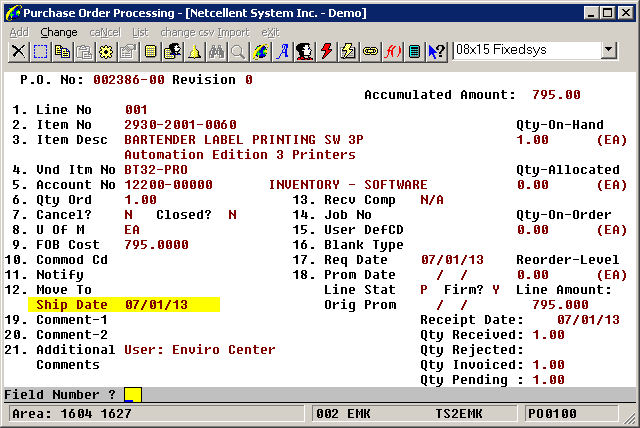Open the Add menu
Screen dimensions: 640x428
click(x=19, y=32)
